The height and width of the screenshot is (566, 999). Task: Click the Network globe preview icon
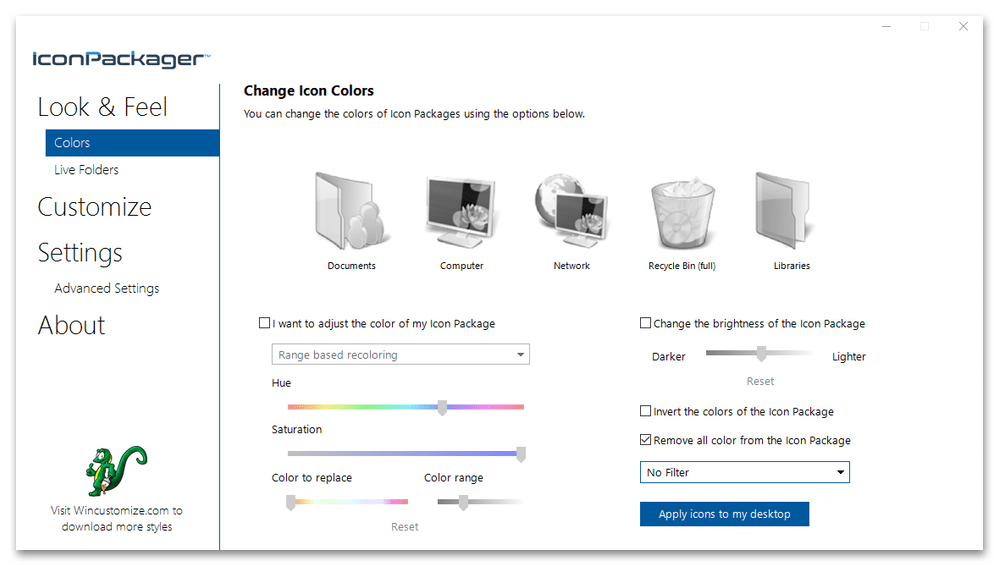coord(571,211)
